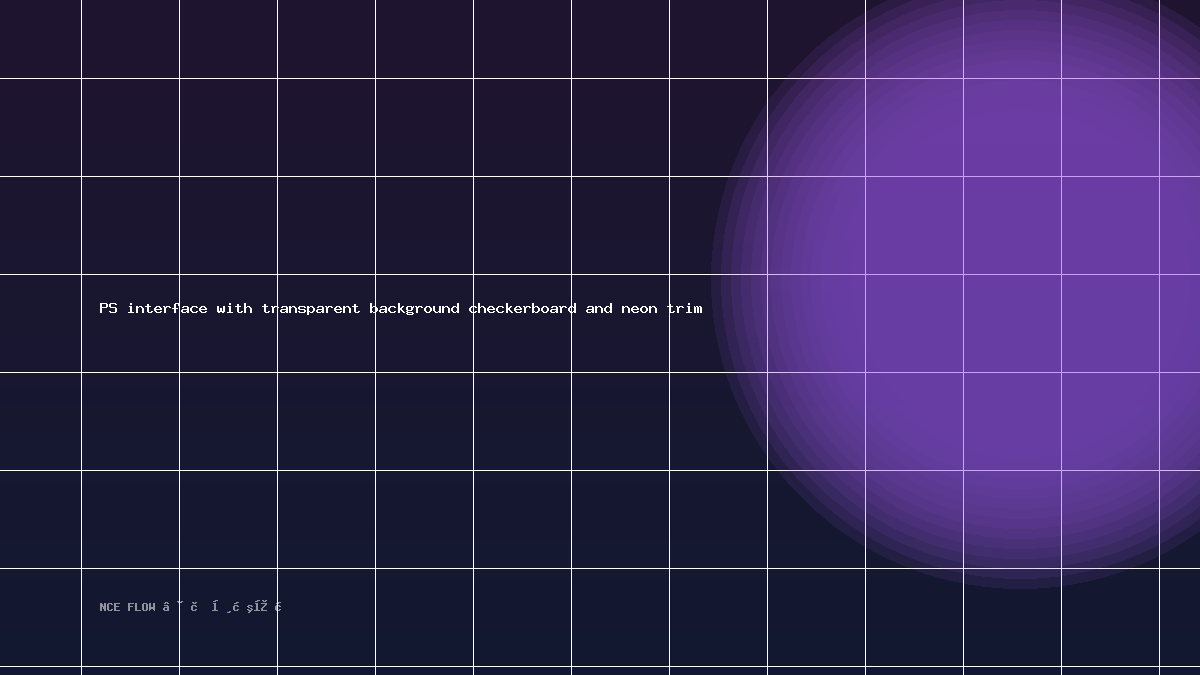Viewport: 1200px width, 675px height.
Task: Click the 'W' in footer 'FLOW'
Action: (x=152, y=607)
